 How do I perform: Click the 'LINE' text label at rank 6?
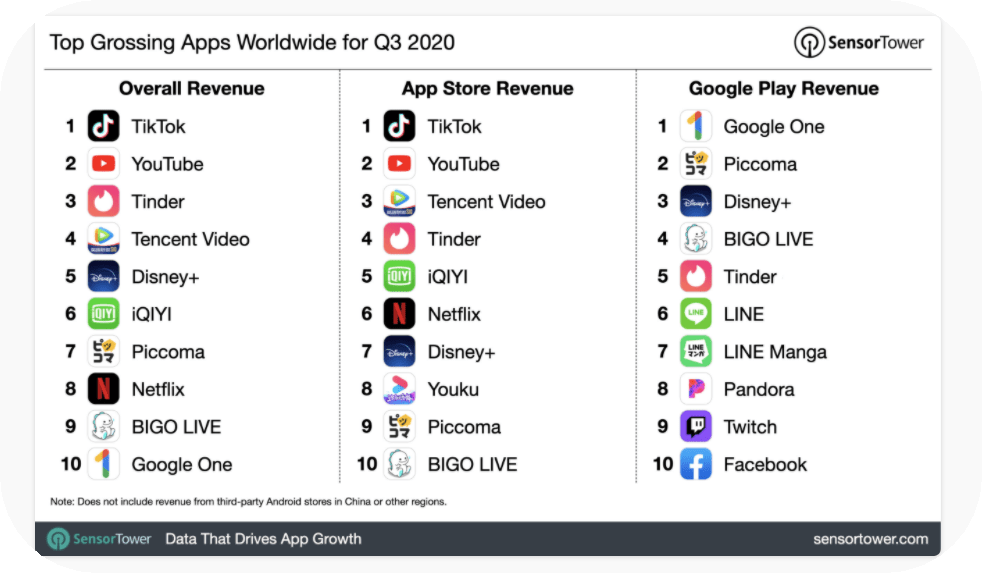(x=744, y=315)
